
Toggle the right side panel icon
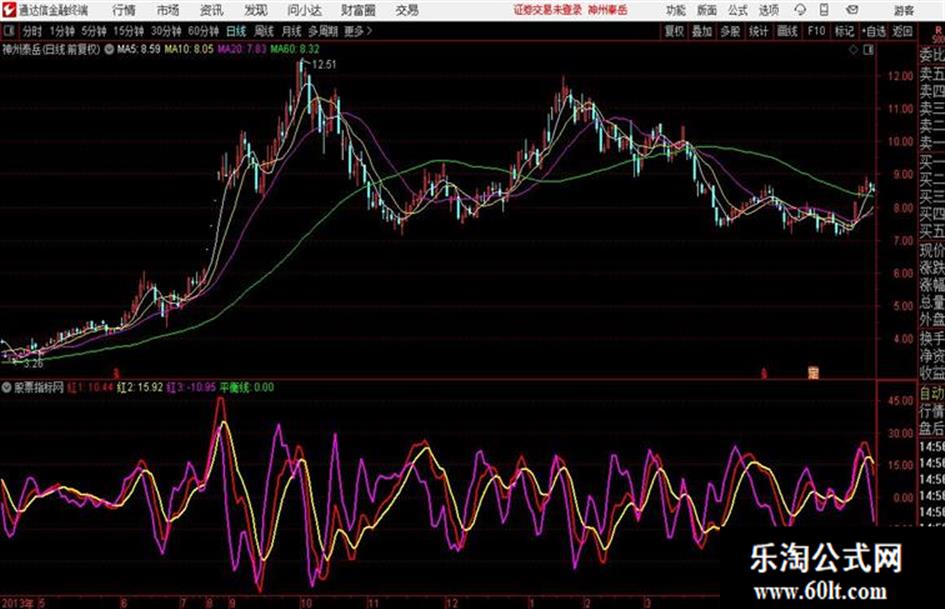868,50
